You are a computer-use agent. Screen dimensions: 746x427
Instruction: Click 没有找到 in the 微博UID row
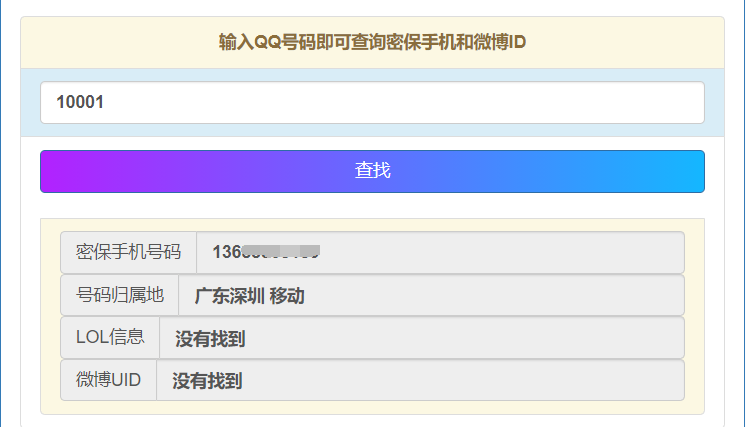pos(207,381)
